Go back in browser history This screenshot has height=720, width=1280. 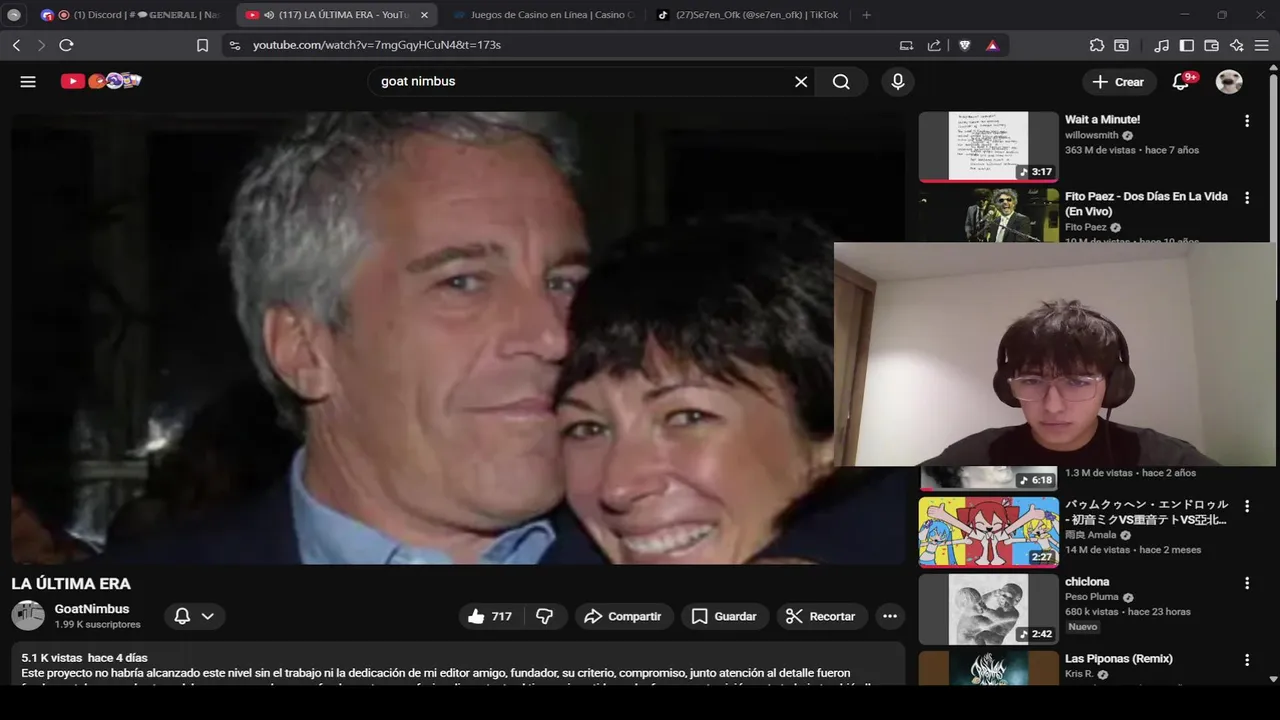16,45
